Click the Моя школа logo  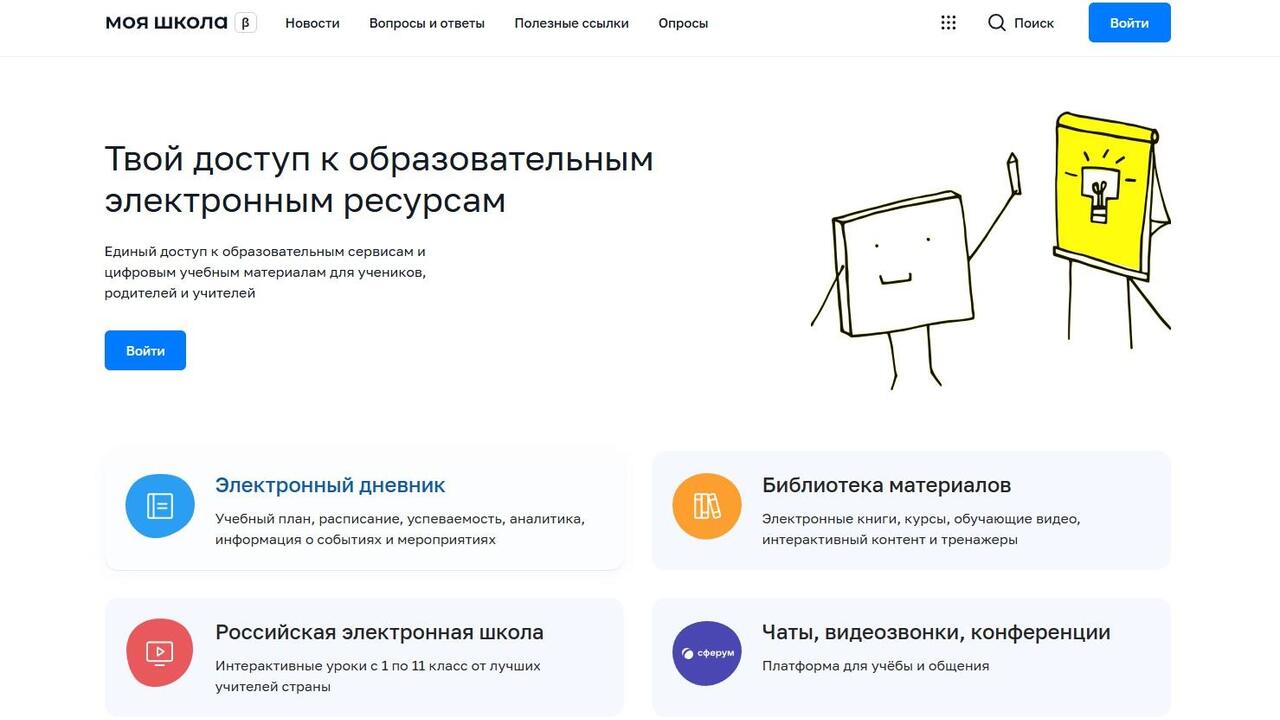pyautogui.click(x=166, y=22)
